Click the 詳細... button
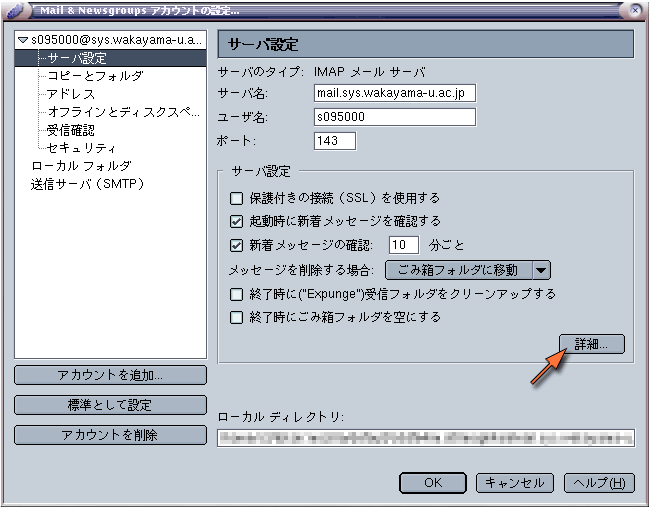 (592, 344)
